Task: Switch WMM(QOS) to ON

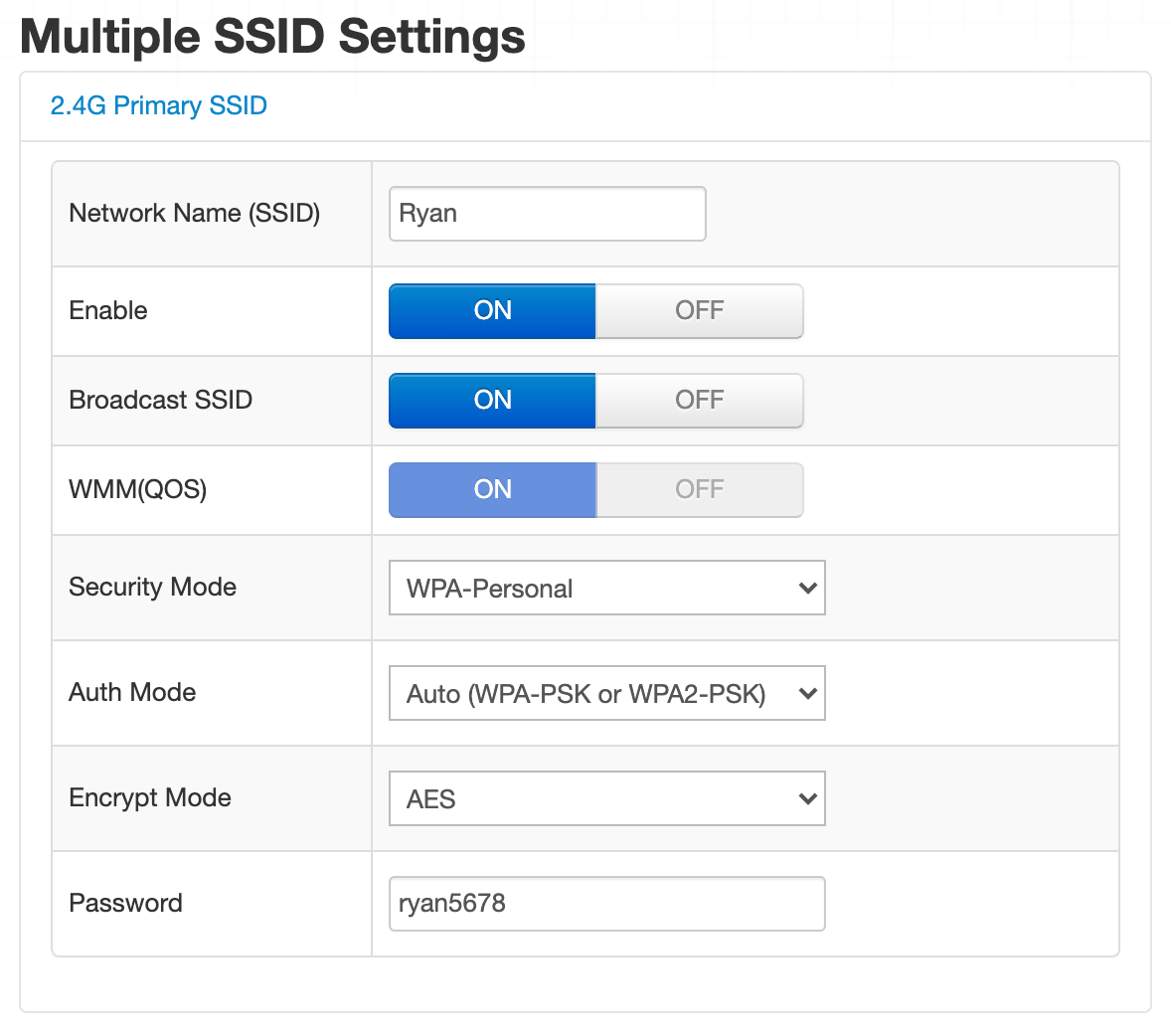Action: (x=491, y=489)
